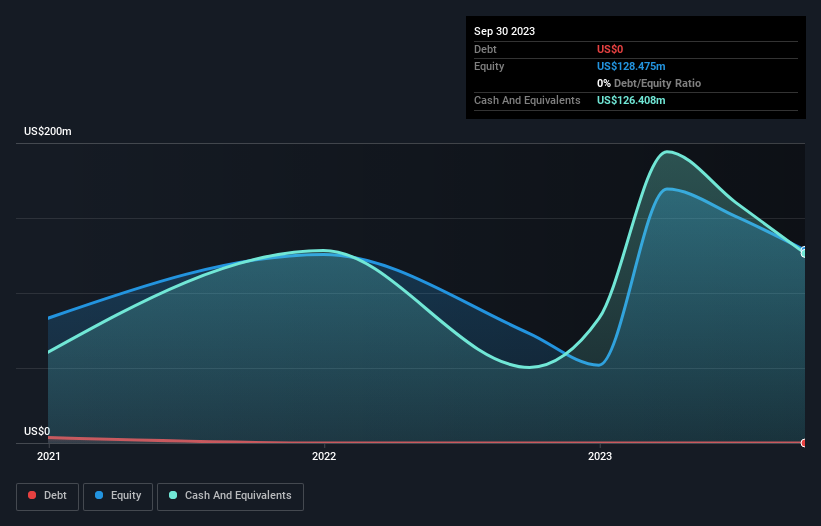Click the red Debt legend dot
The width and height of the screenshot is (821, 526).
pos(32,495)
